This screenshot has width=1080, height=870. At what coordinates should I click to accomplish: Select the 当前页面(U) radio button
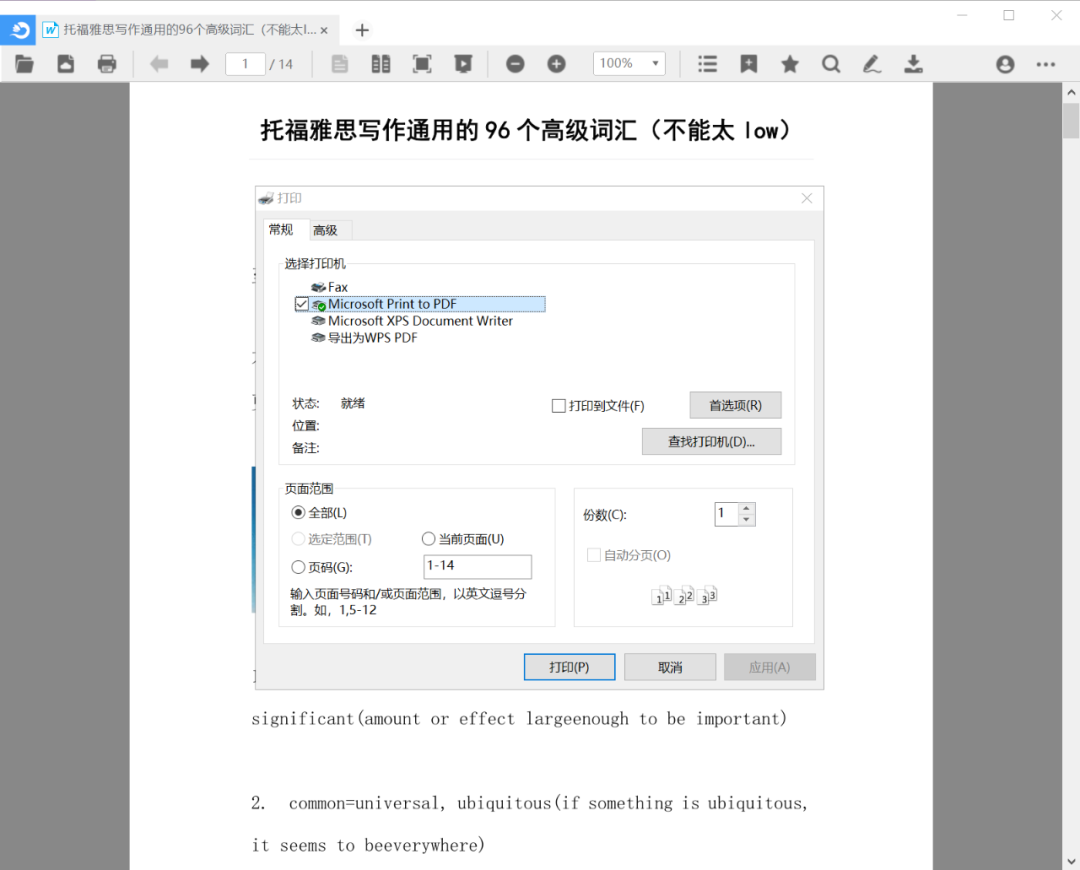(428, 539)
